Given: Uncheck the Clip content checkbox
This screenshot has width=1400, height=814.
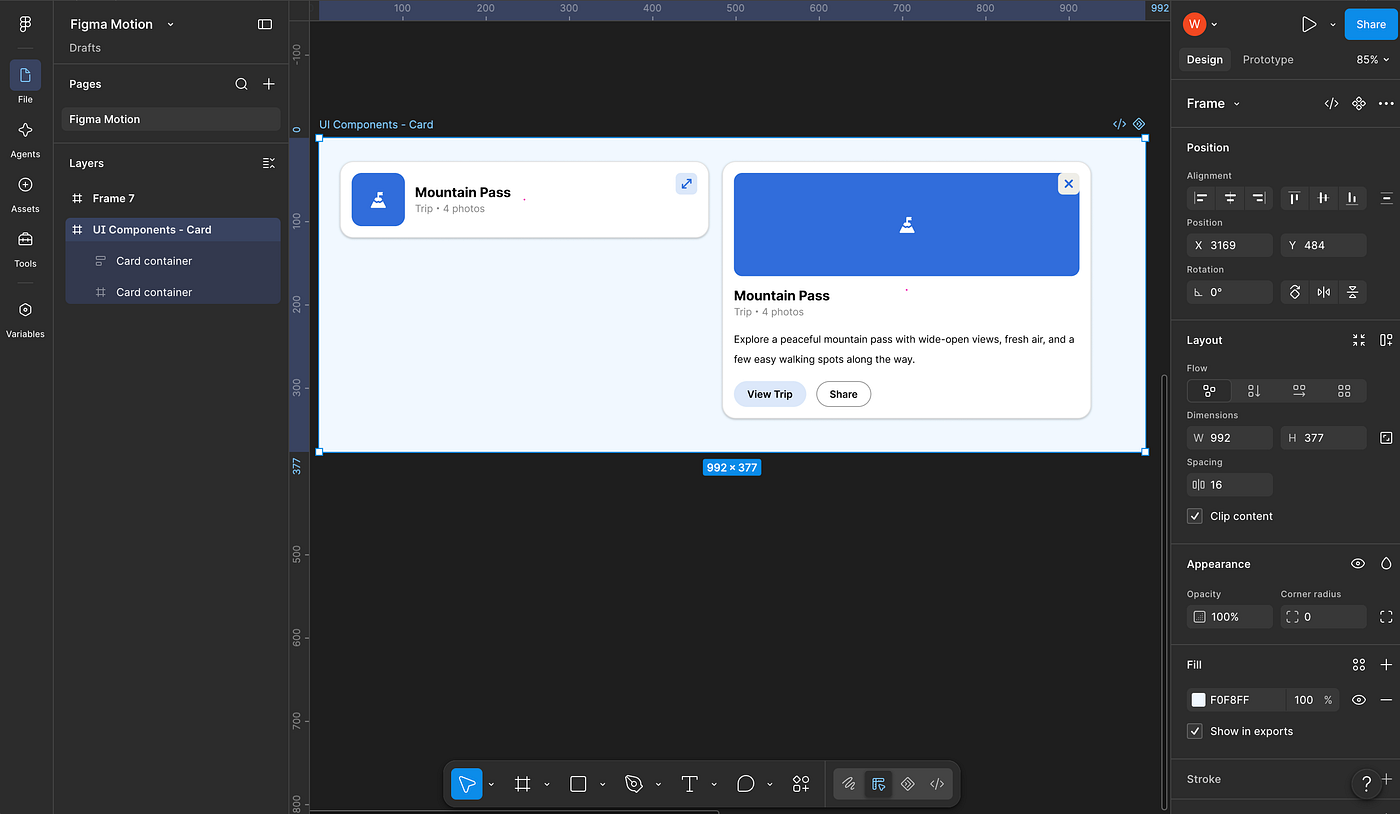Looking at the screenshot, I should tap(1194, 516).
